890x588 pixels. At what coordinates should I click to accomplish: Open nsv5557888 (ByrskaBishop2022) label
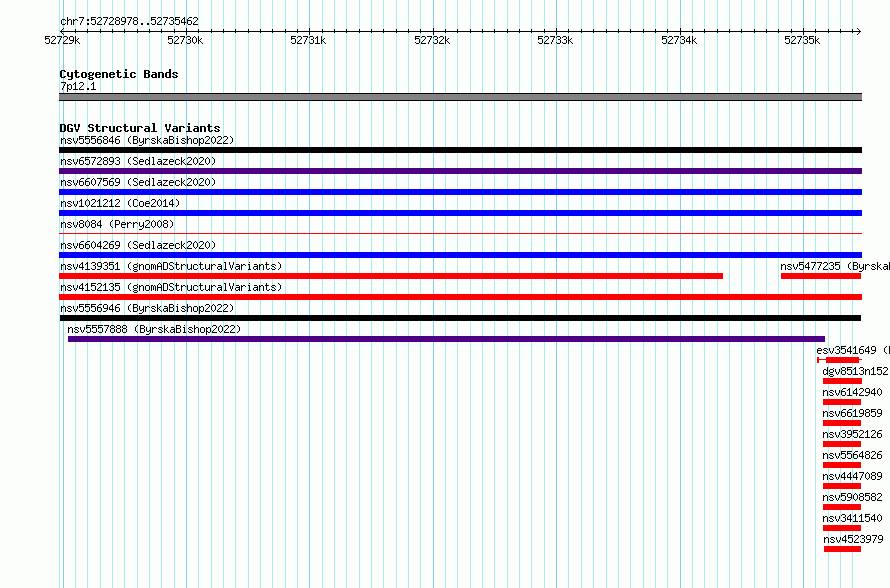(x=154, y=329)
